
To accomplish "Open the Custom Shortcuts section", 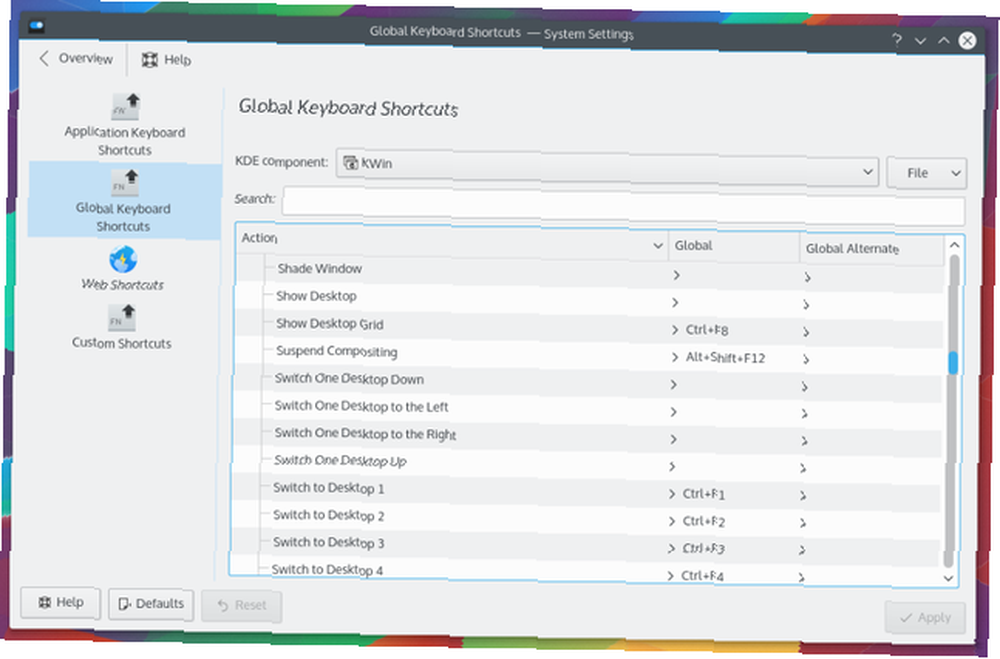I will (122, 327).
